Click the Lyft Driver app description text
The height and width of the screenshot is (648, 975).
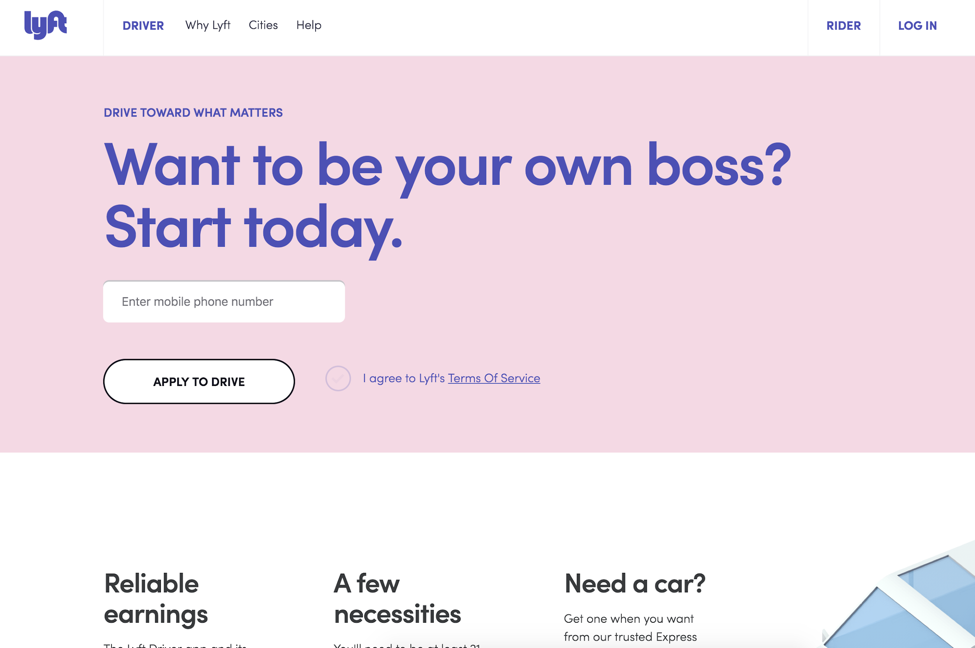coord(174,644)
